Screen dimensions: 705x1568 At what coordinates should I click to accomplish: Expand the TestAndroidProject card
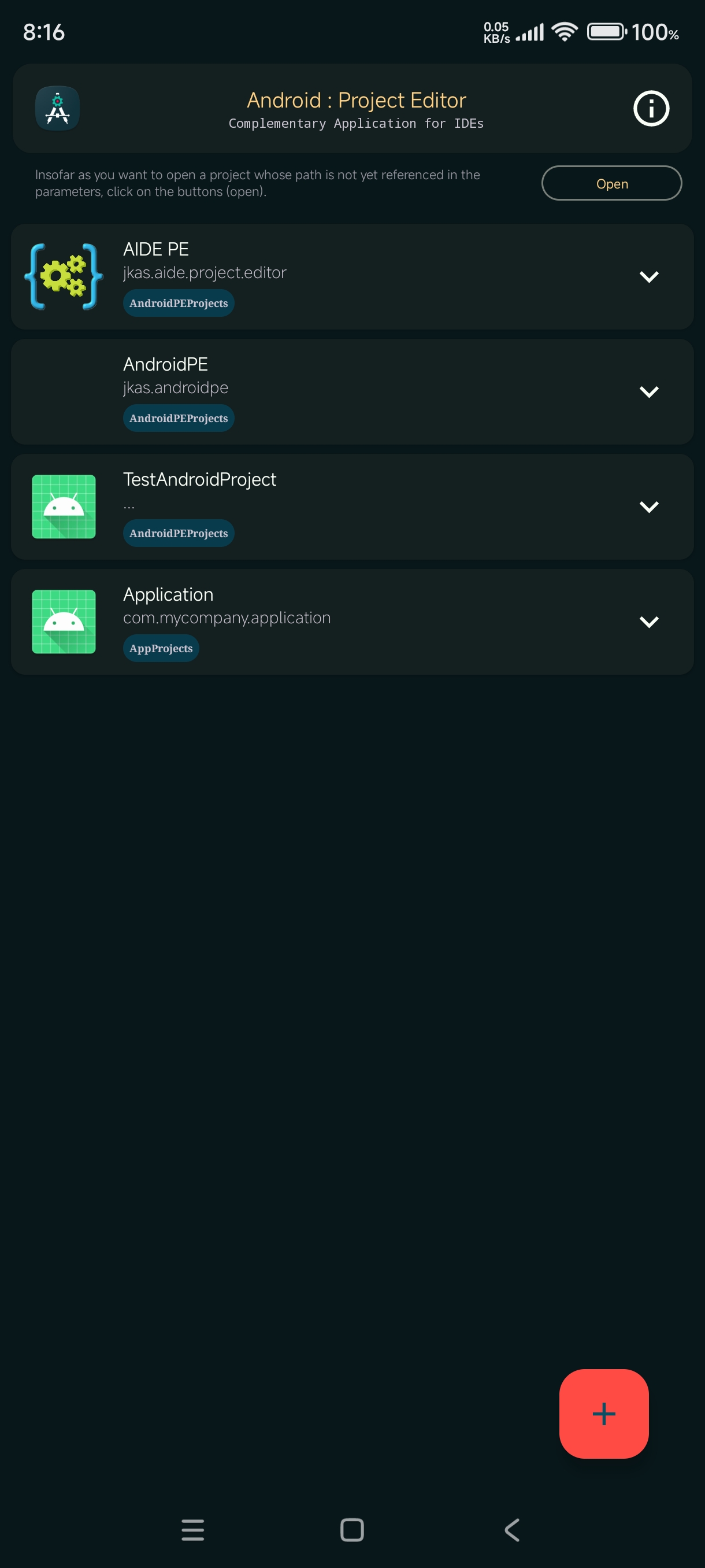tap(649, 507)
